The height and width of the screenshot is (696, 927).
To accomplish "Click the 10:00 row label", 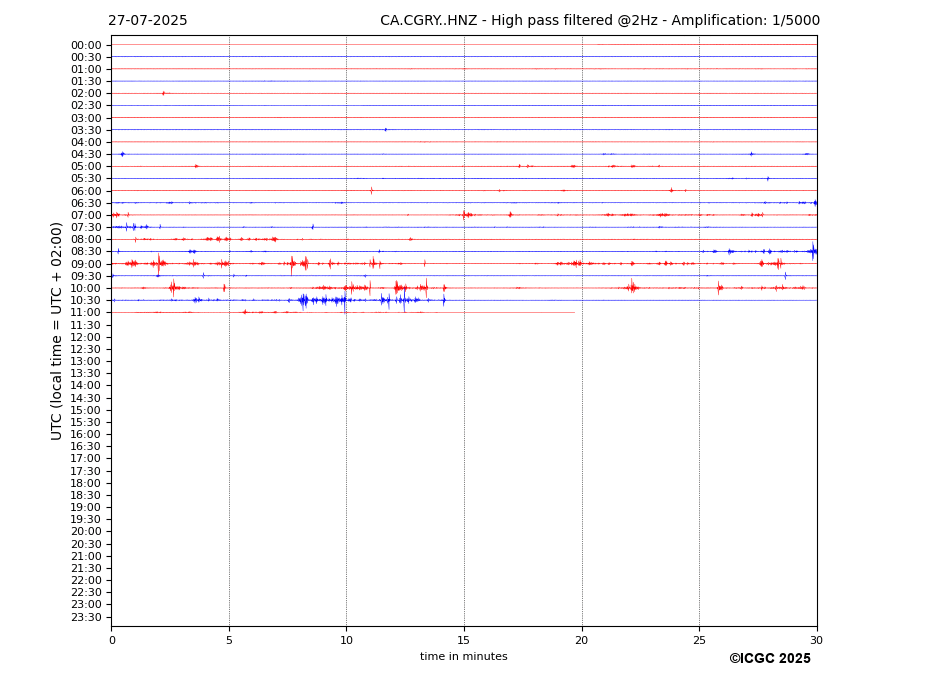I will (x=86, y=289).
